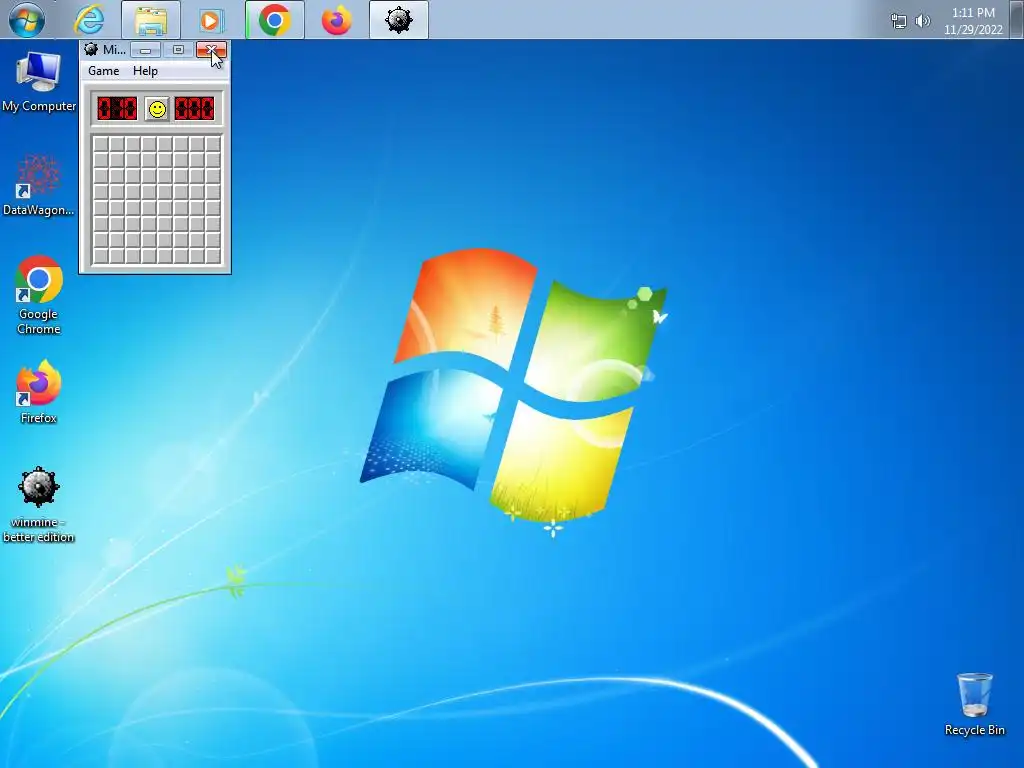Reveal the bottom-right Minesweeper cell
This screenshot has width=1024, height=768.
[213, 256]
